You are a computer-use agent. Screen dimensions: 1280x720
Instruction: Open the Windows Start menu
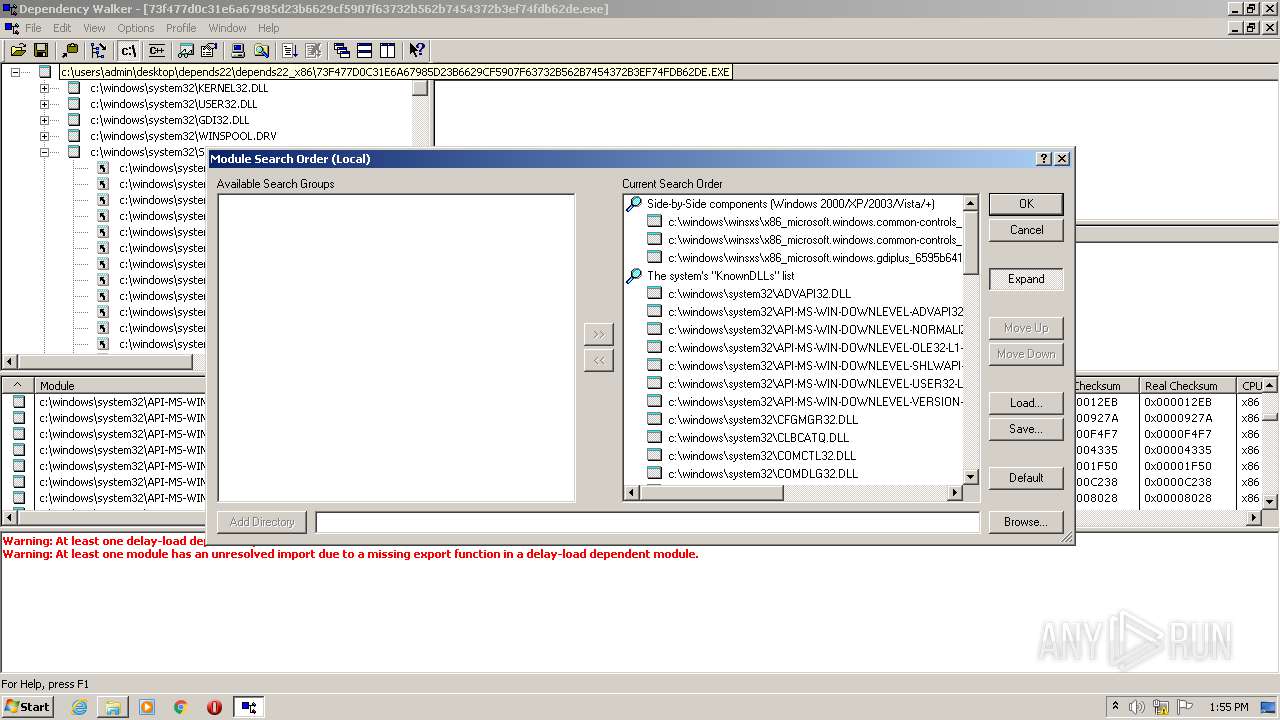[x=28, y=707]
